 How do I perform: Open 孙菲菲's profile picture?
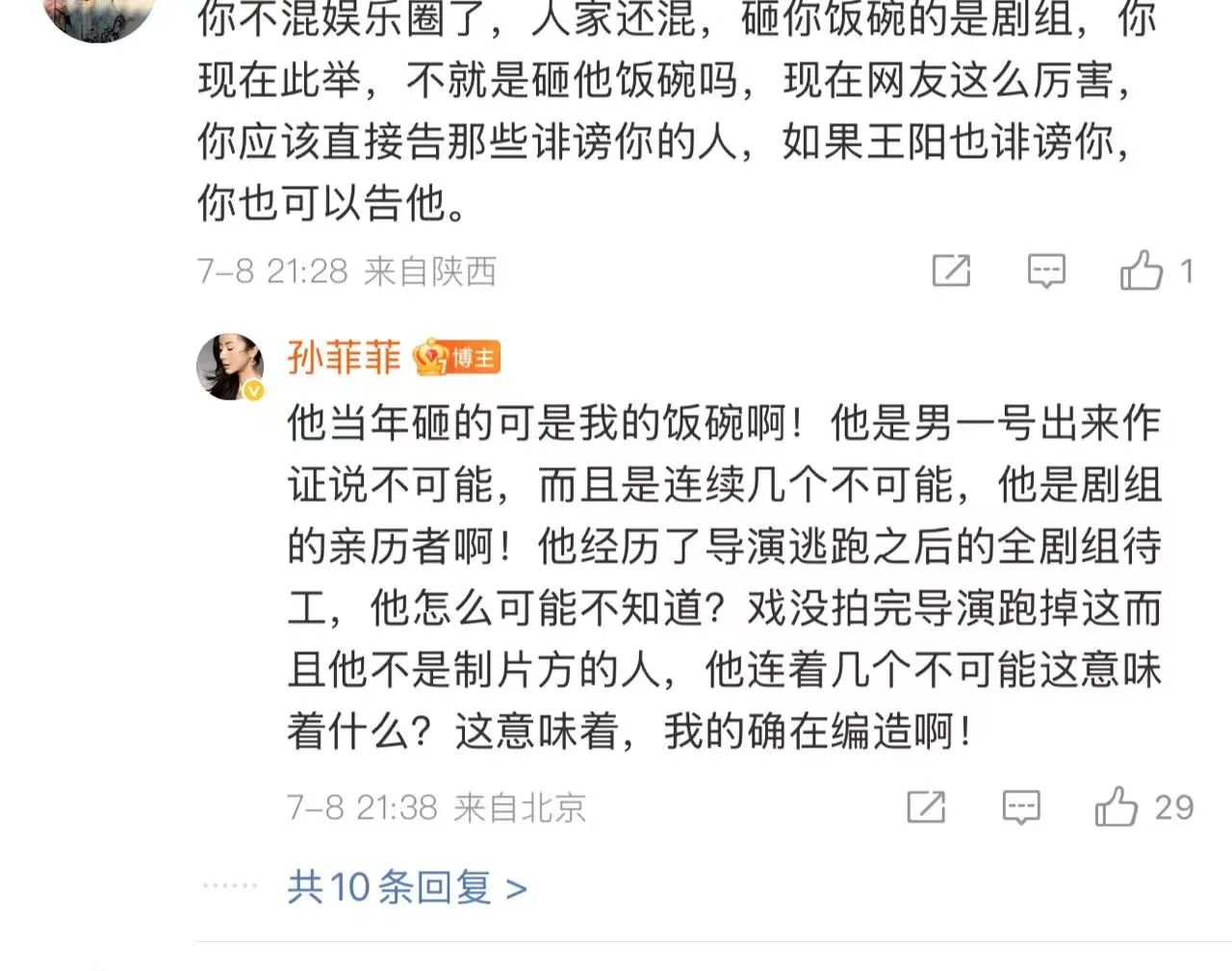[x=230, y=367]
